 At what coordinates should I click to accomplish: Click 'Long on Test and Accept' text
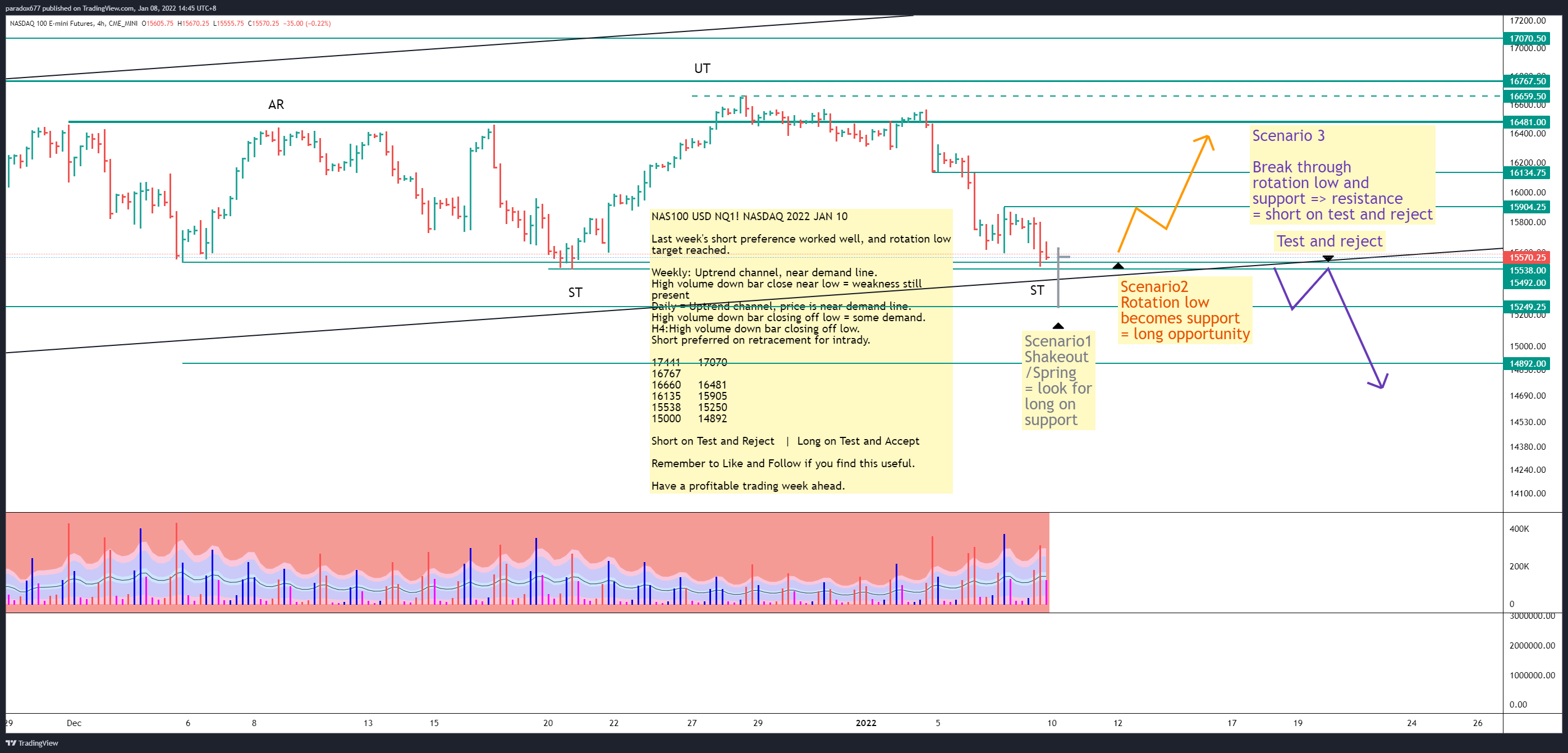tap(858, 441)
